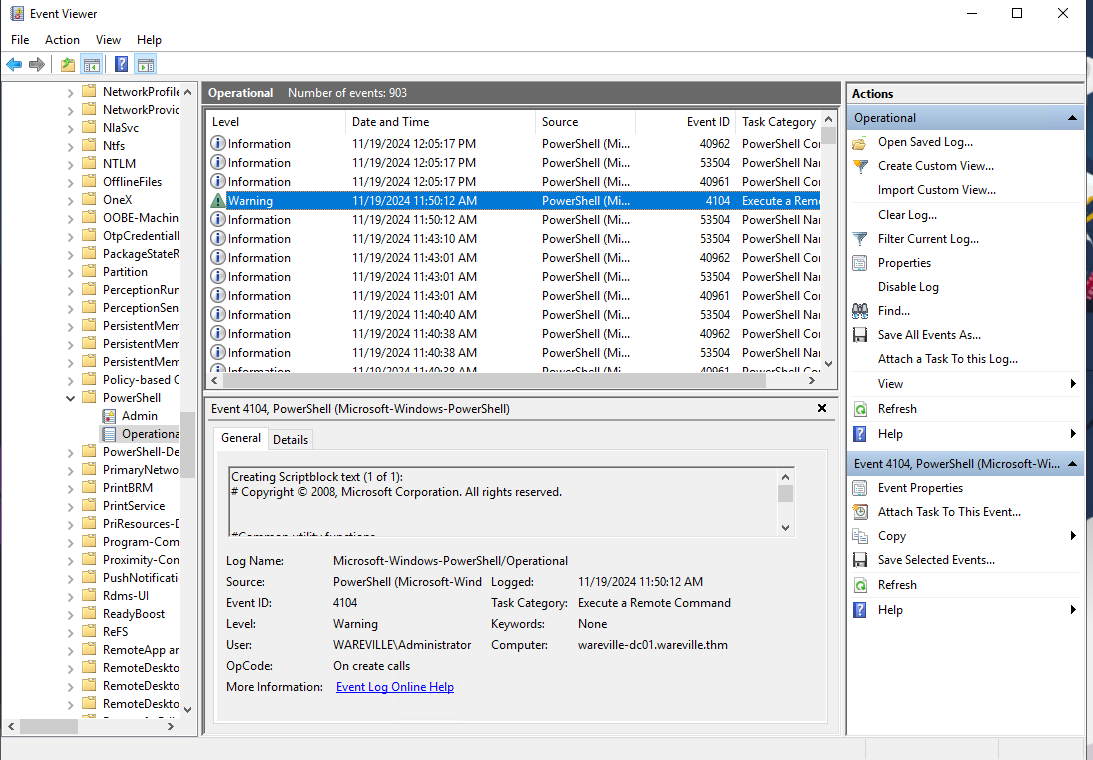The width and height of the screenshot is (1093, 760).
Task: Toggle the Show/Hide Console Tree button
Action: click(91, 64)
